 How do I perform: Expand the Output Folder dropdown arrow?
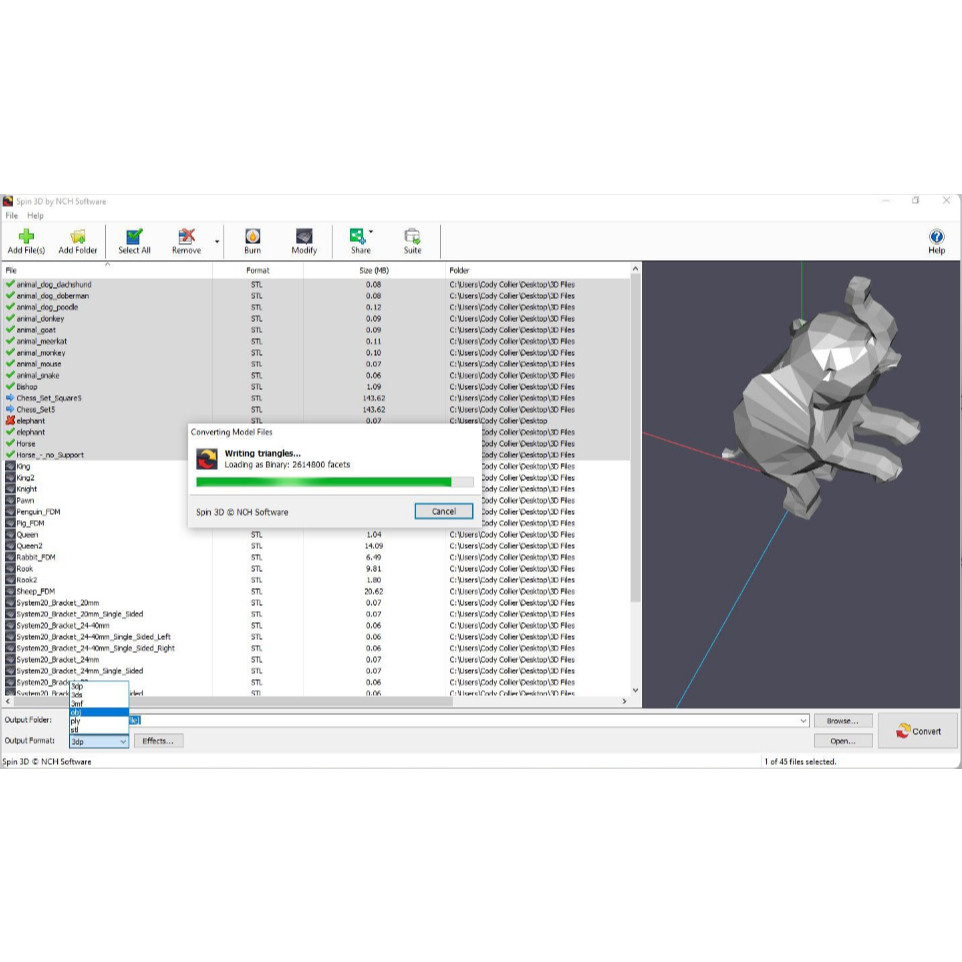(802, 720)
